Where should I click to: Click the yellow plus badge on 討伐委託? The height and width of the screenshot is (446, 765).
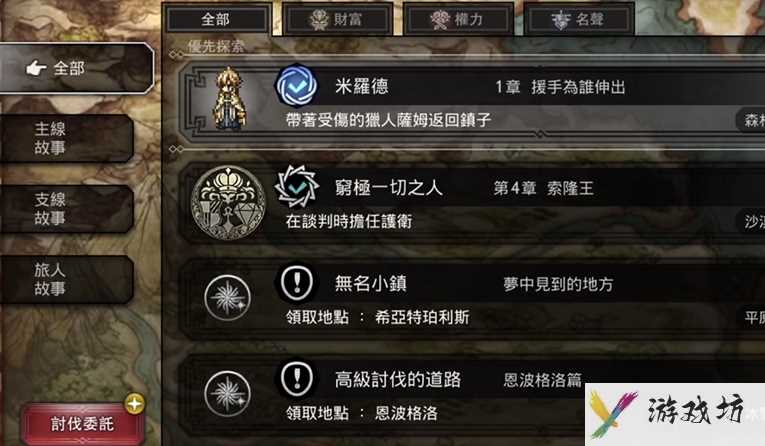click(x=135, y=404)
